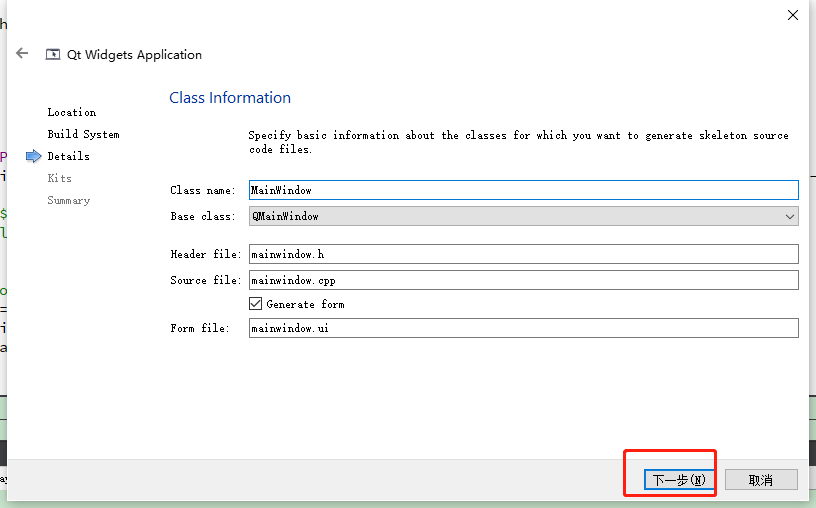The image size is (816, 508).
Task: Click the 'Specify basic information' description text
Action: click(518, 142)
